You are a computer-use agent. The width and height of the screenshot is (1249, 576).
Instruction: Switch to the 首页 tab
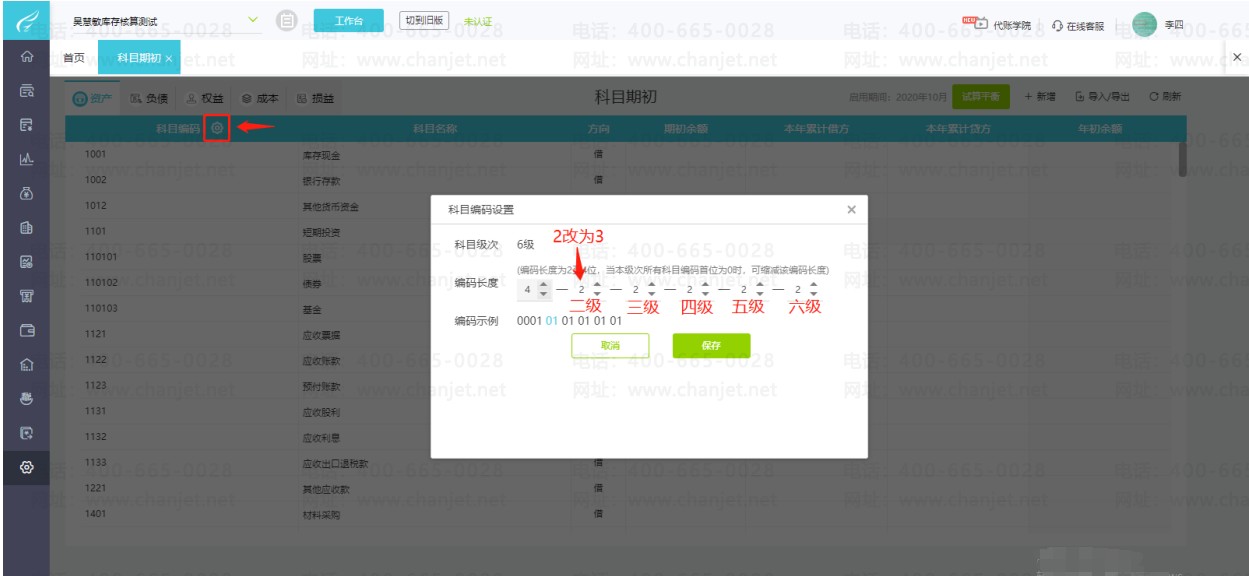point(74,58)
